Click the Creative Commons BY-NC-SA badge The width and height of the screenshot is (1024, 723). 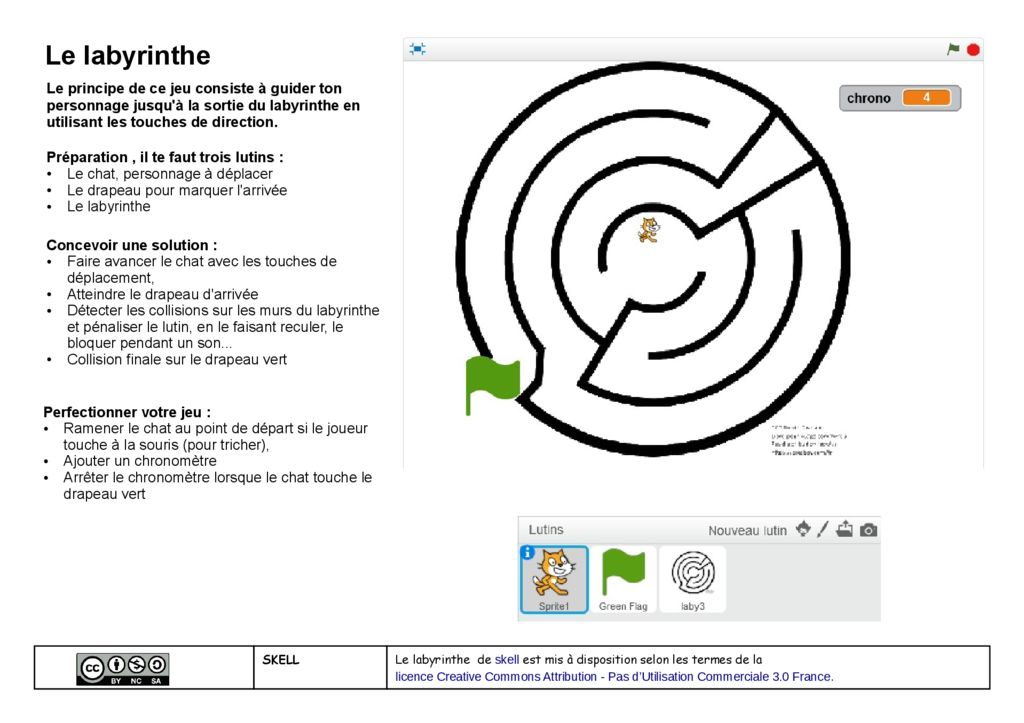[123, 668]
